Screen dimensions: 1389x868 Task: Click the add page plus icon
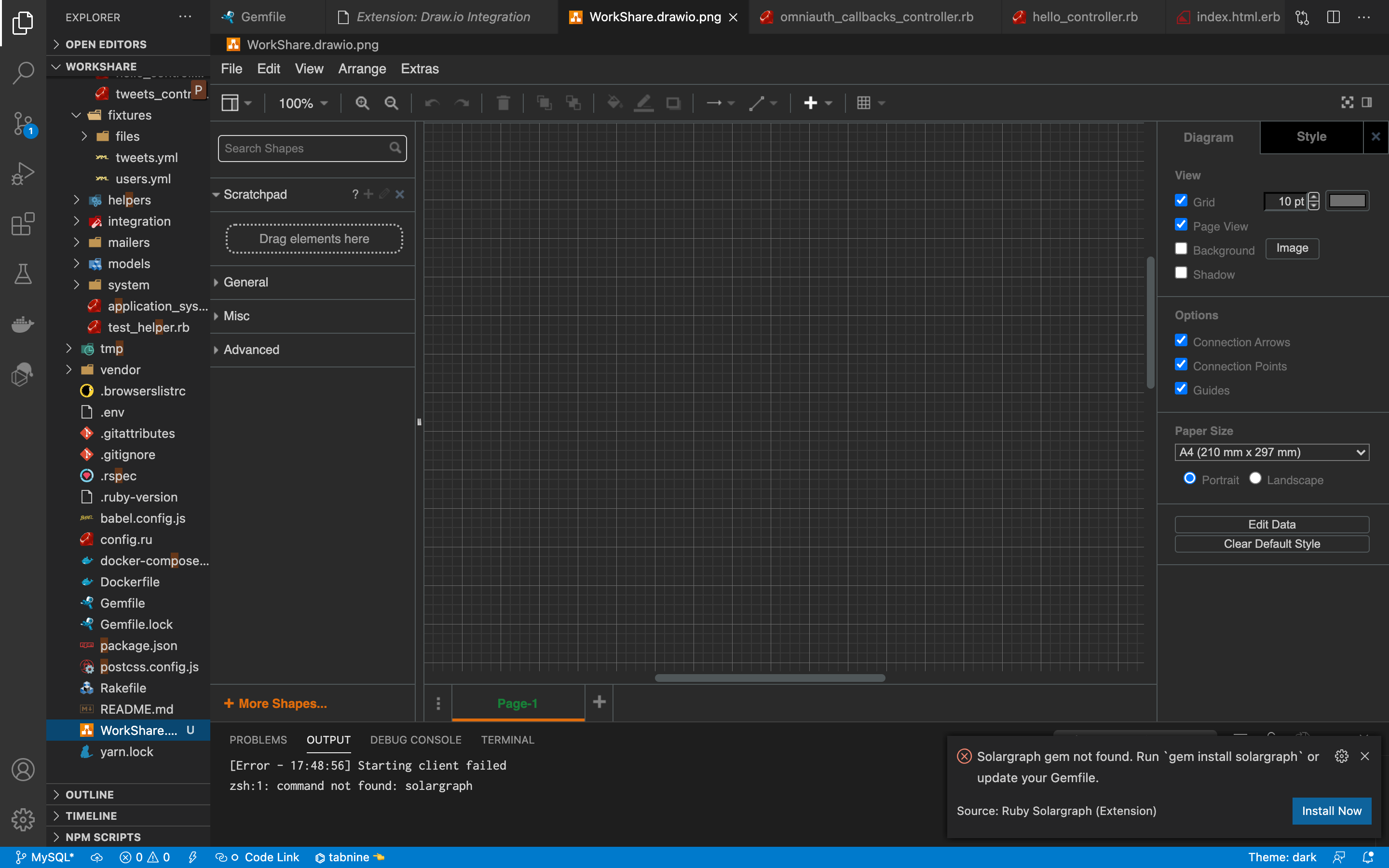599,702
